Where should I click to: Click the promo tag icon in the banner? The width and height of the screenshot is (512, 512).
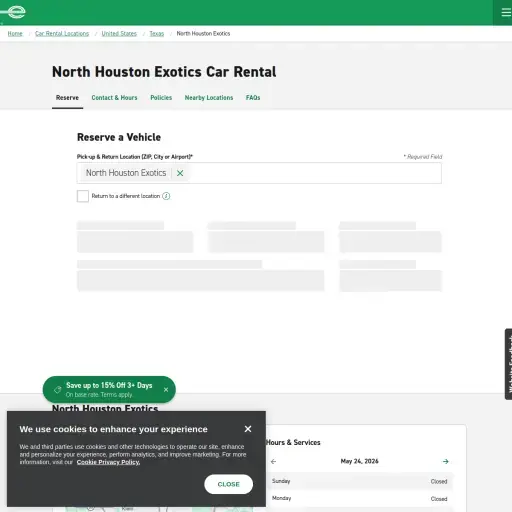tap(58, 390)
